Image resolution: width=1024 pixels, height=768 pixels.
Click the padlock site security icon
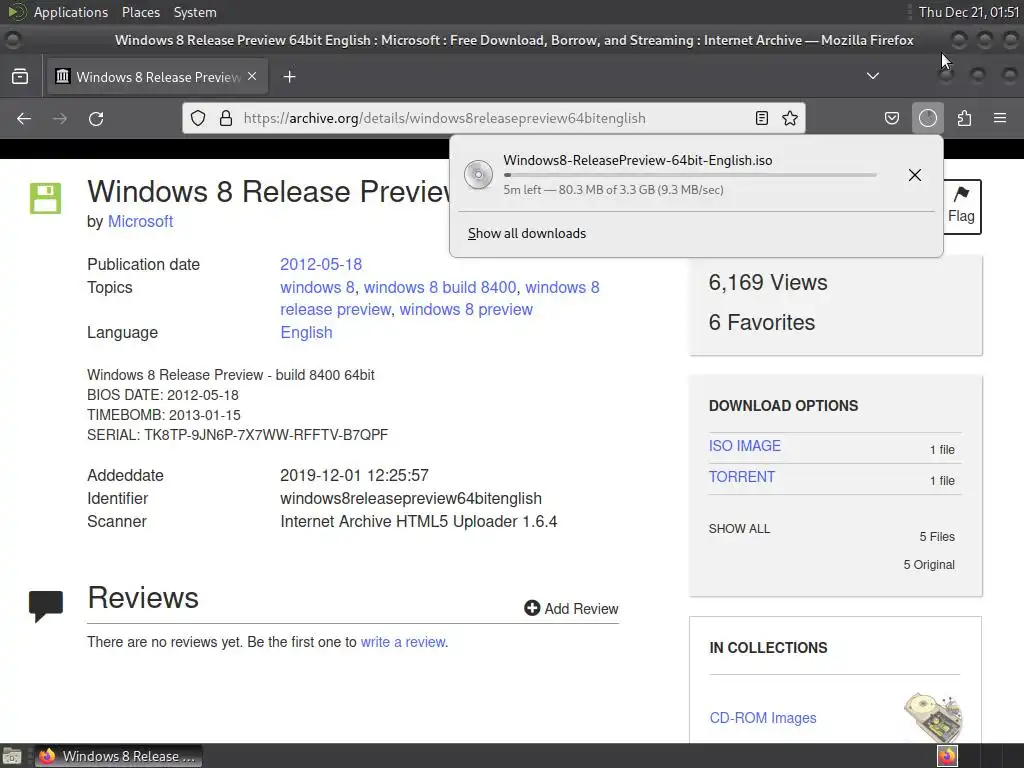coord(226,118)
